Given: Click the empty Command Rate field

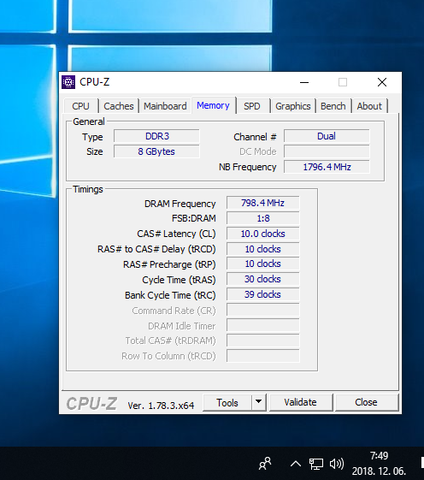Looking at the screenshot, I should point(263,310).
